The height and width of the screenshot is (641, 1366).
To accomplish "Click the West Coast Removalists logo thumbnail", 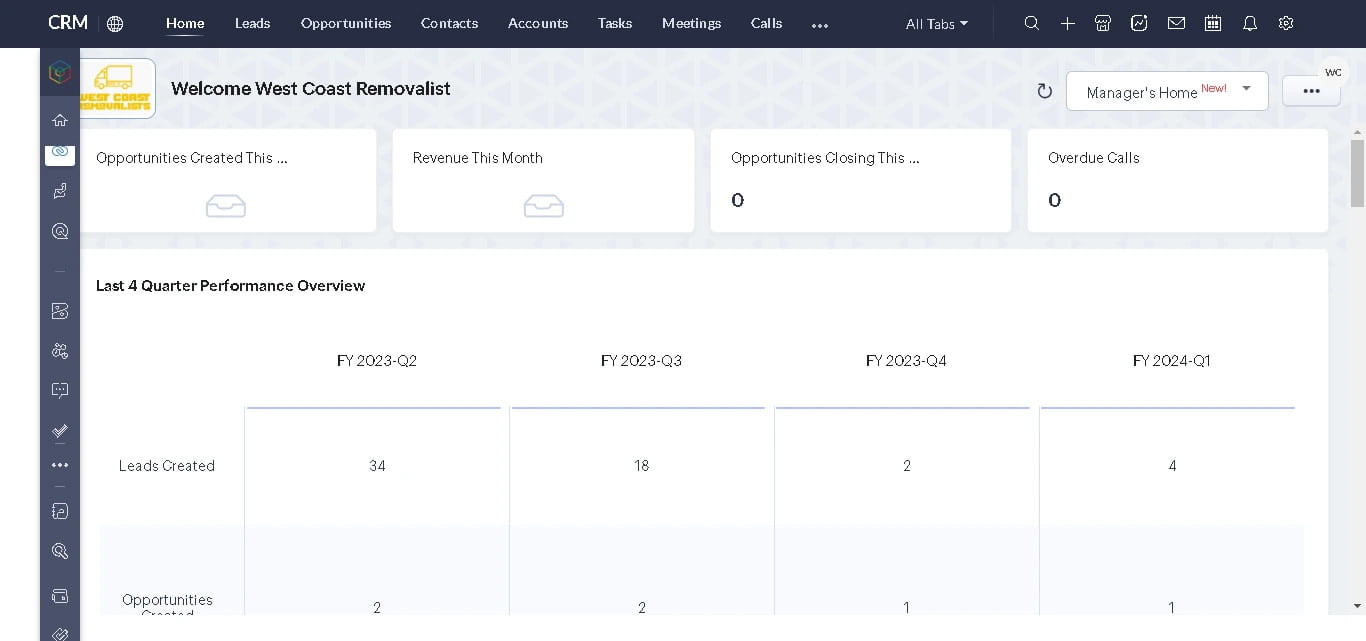I will point(117,88).
